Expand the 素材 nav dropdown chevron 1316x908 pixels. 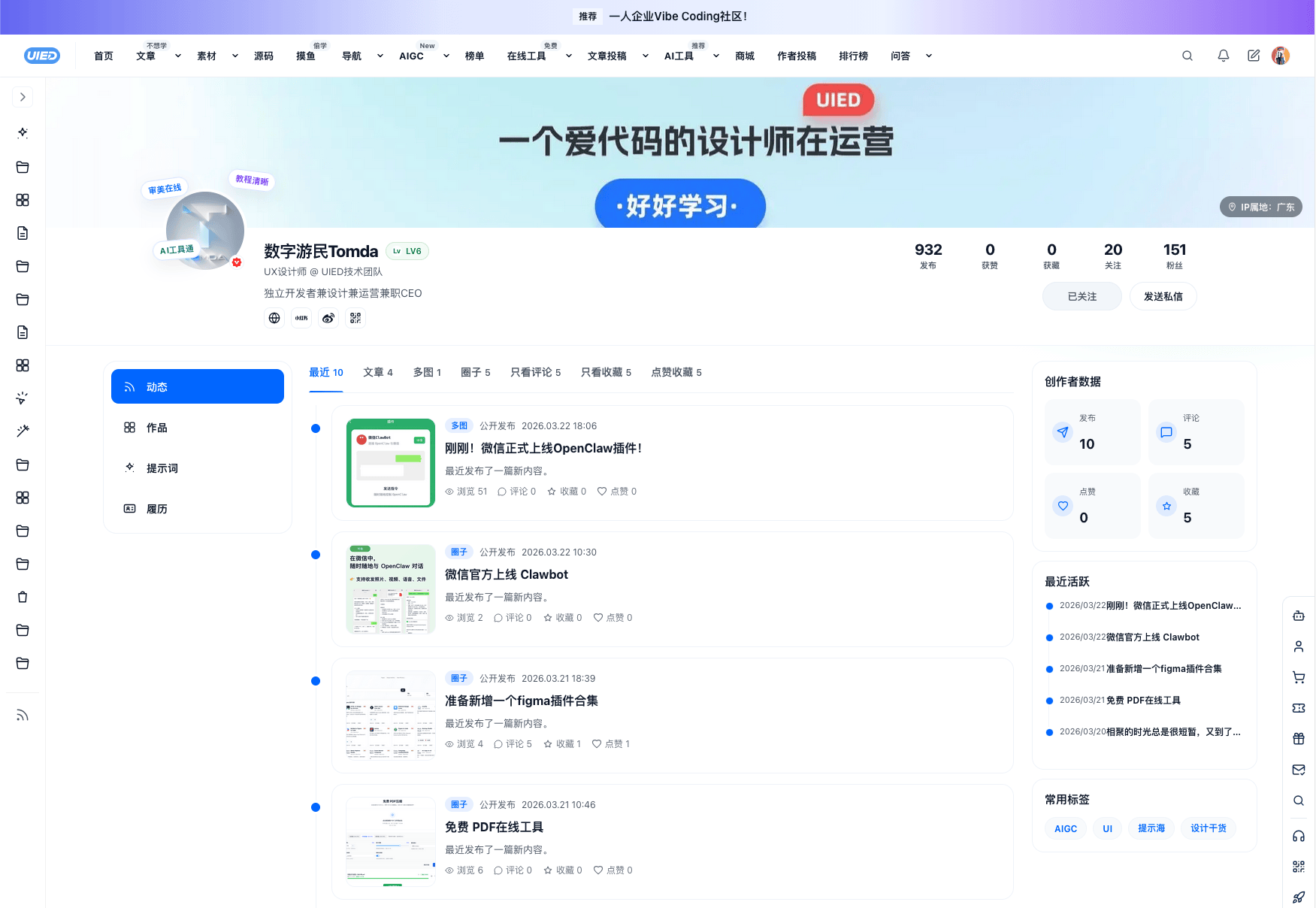(235, 56)
